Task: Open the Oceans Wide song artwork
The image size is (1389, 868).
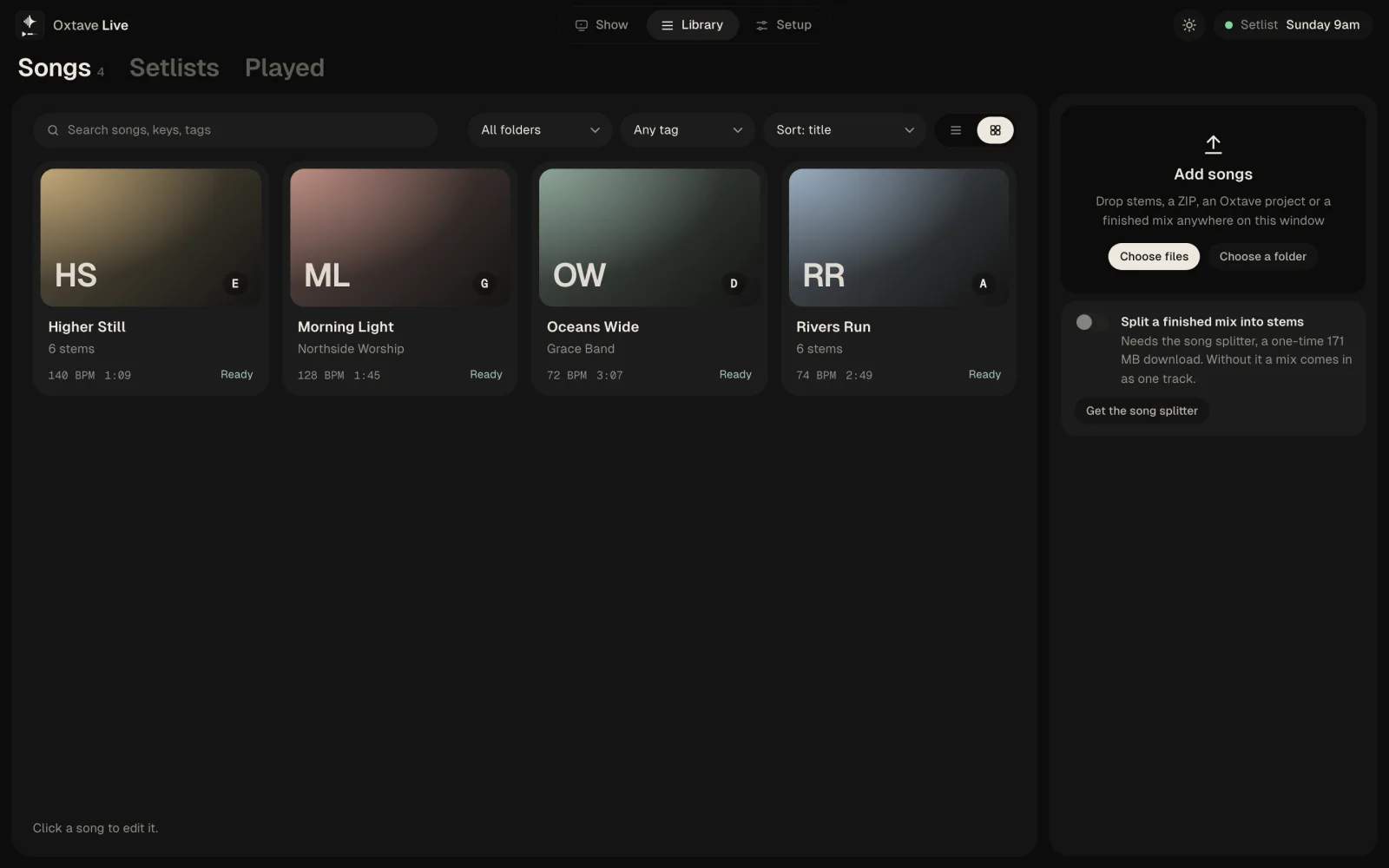Action: coord(649,237)
